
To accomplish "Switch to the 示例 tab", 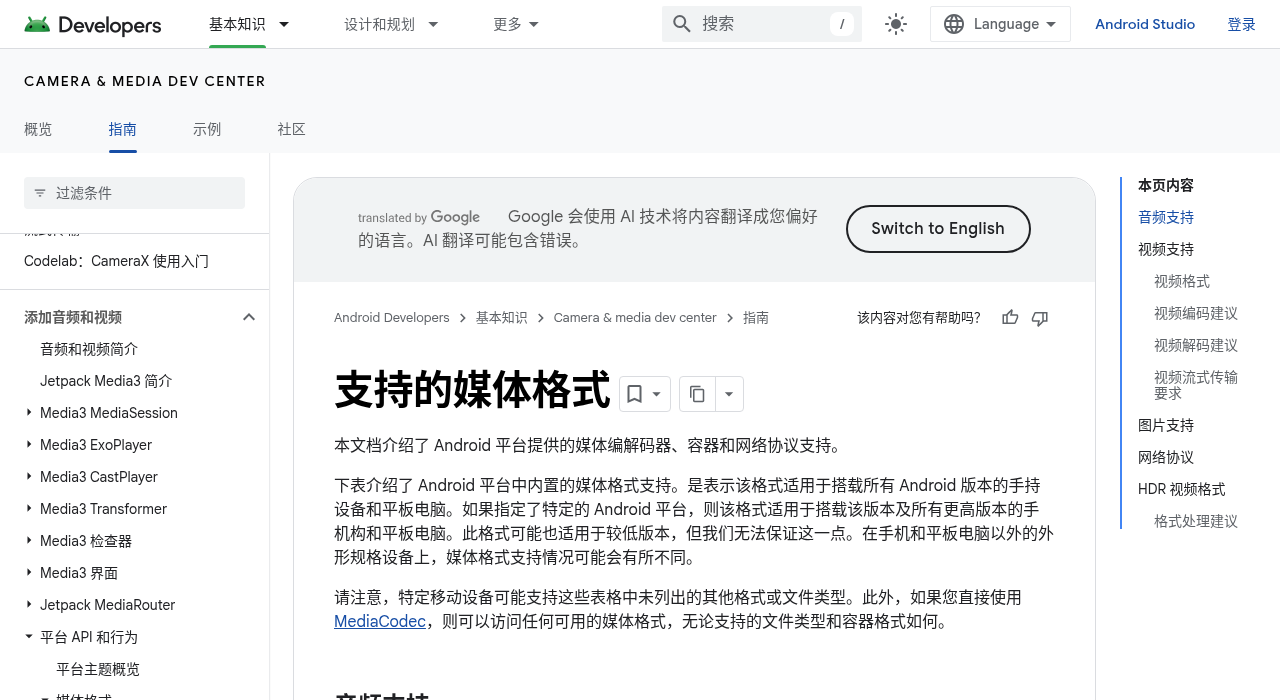I will (207, 129).
